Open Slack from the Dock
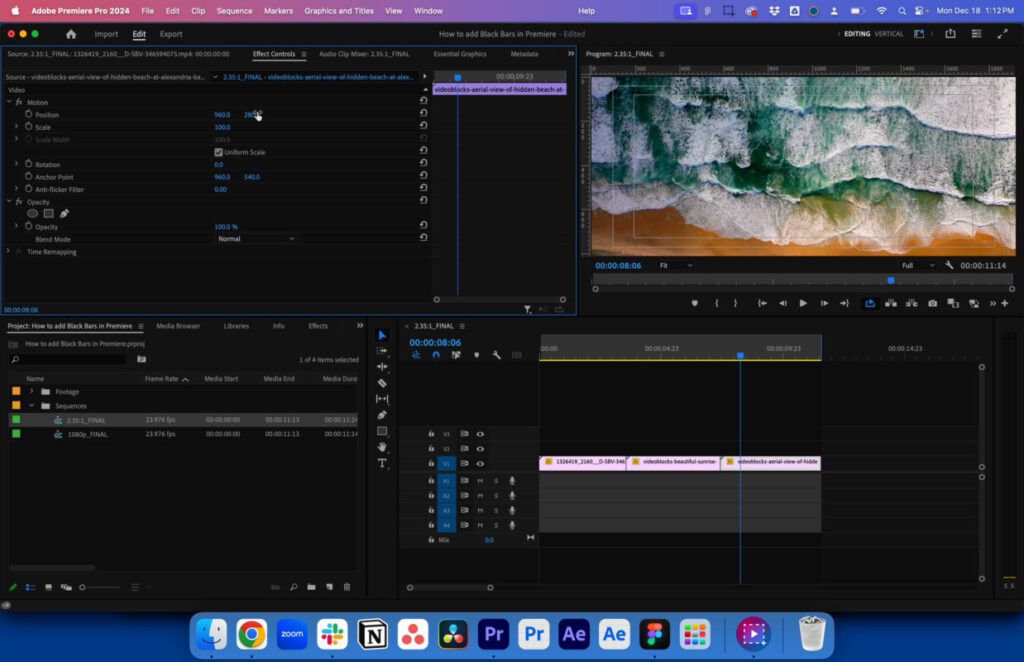 point(332,634)
